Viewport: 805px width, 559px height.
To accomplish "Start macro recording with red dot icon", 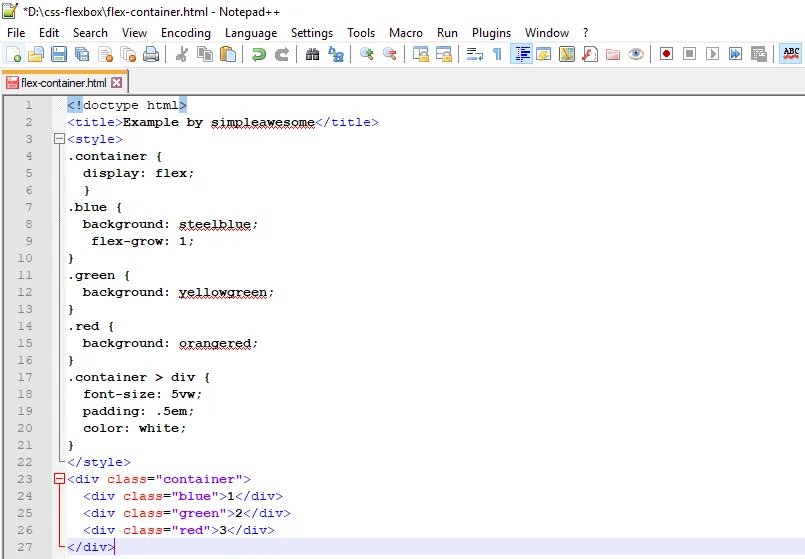I will [666, 54].
